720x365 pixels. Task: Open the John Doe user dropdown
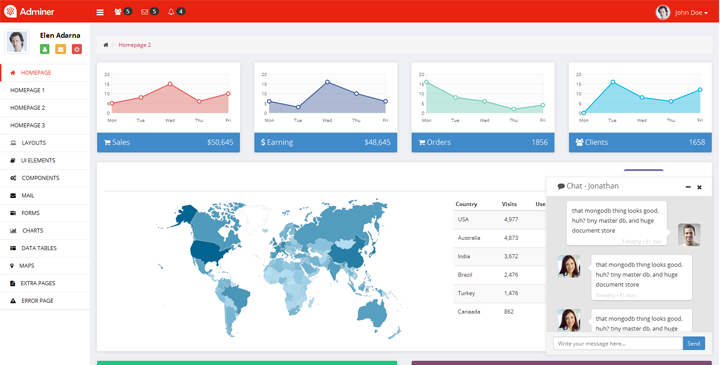(x=691, y=13)
